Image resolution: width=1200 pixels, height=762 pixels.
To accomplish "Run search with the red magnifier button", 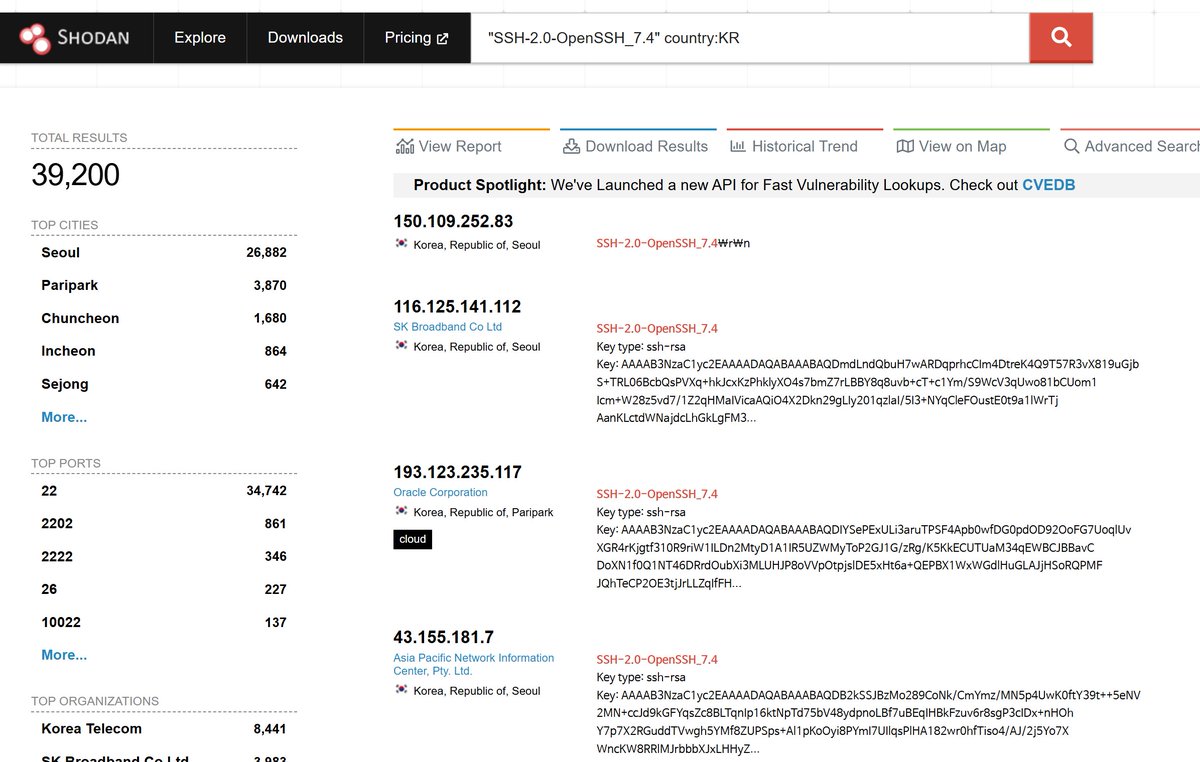I will 1061,38.
